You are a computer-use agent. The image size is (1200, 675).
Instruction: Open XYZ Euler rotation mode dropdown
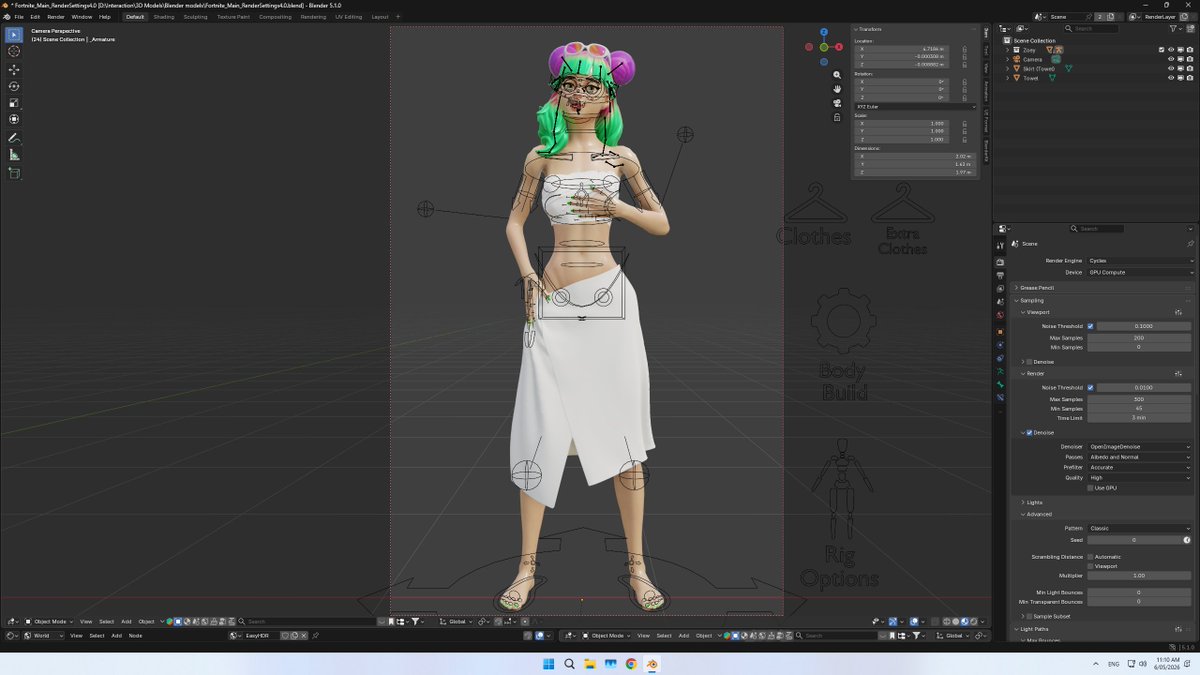915,106
